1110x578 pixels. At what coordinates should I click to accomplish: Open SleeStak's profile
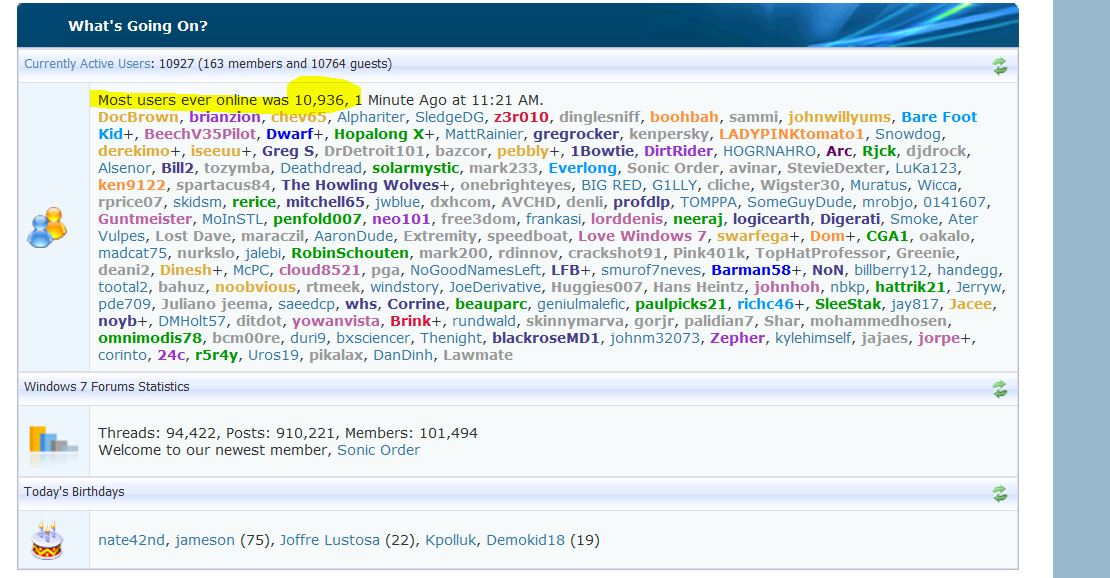[x=848, y=304]
